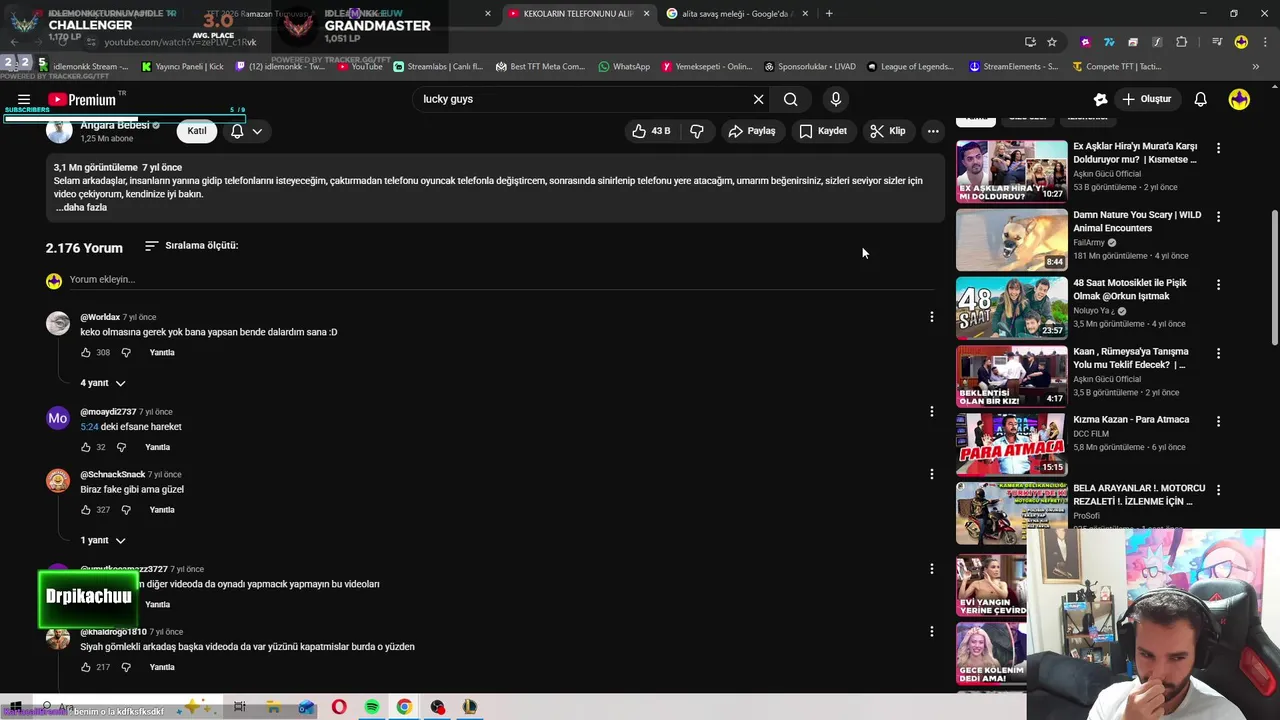Click the page vertical scrollbar
Image resolution: width=1280 pixels, height=720 pixels.
(1274, 278)
